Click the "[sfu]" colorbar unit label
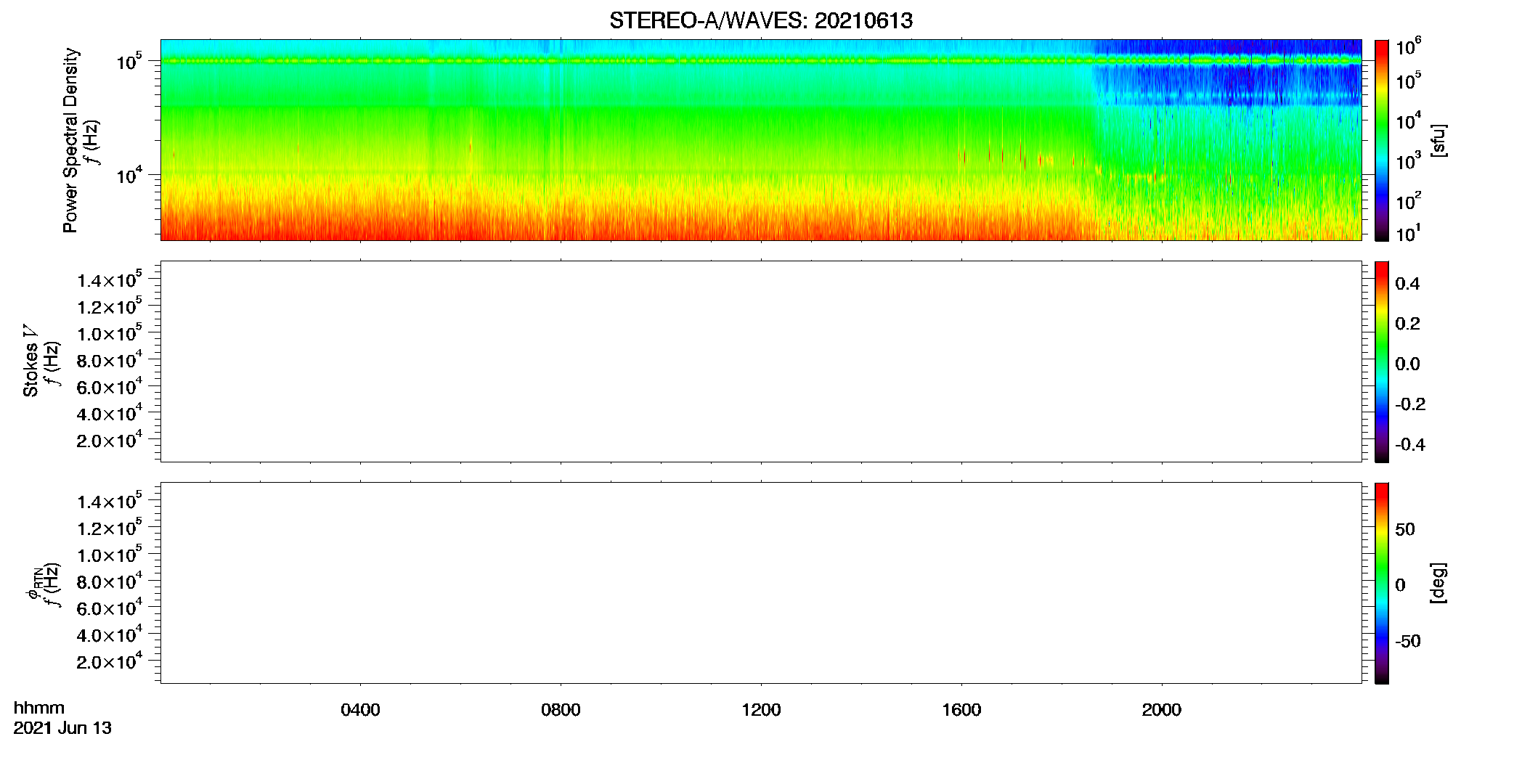The height and width of the screenshot is (784, 1522). [x=1438, y=141]
